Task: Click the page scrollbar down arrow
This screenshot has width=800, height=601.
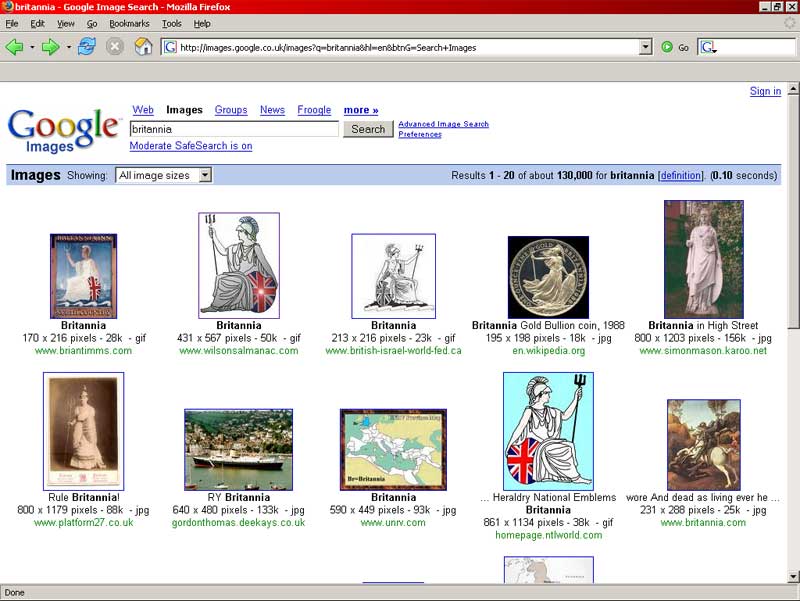Action: point(793,577)
